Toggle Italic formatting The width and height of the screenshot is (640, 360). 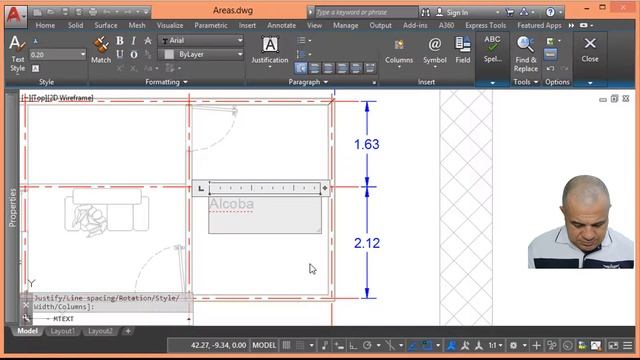pos(133,40)
